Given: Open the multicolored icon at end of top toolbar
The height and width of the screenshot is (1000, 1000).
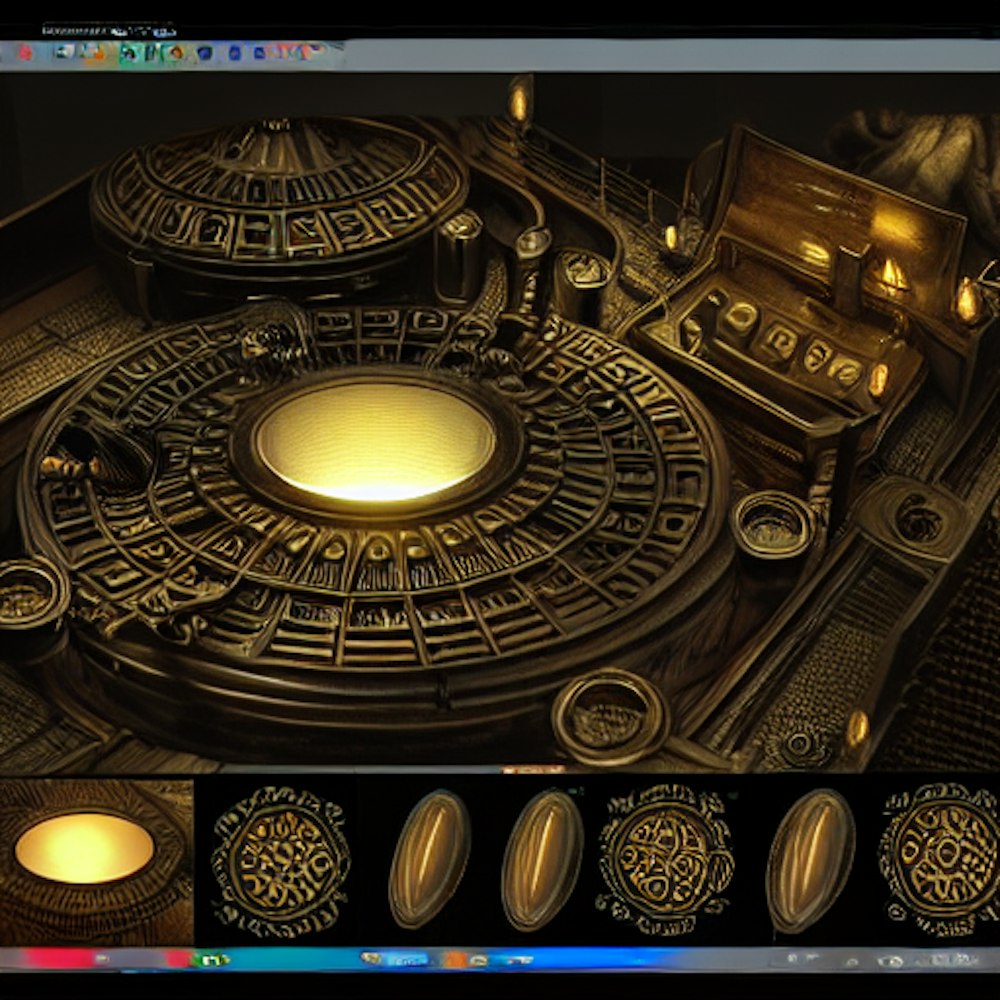Looking at the screenshot, I should [x=292, y=52].
